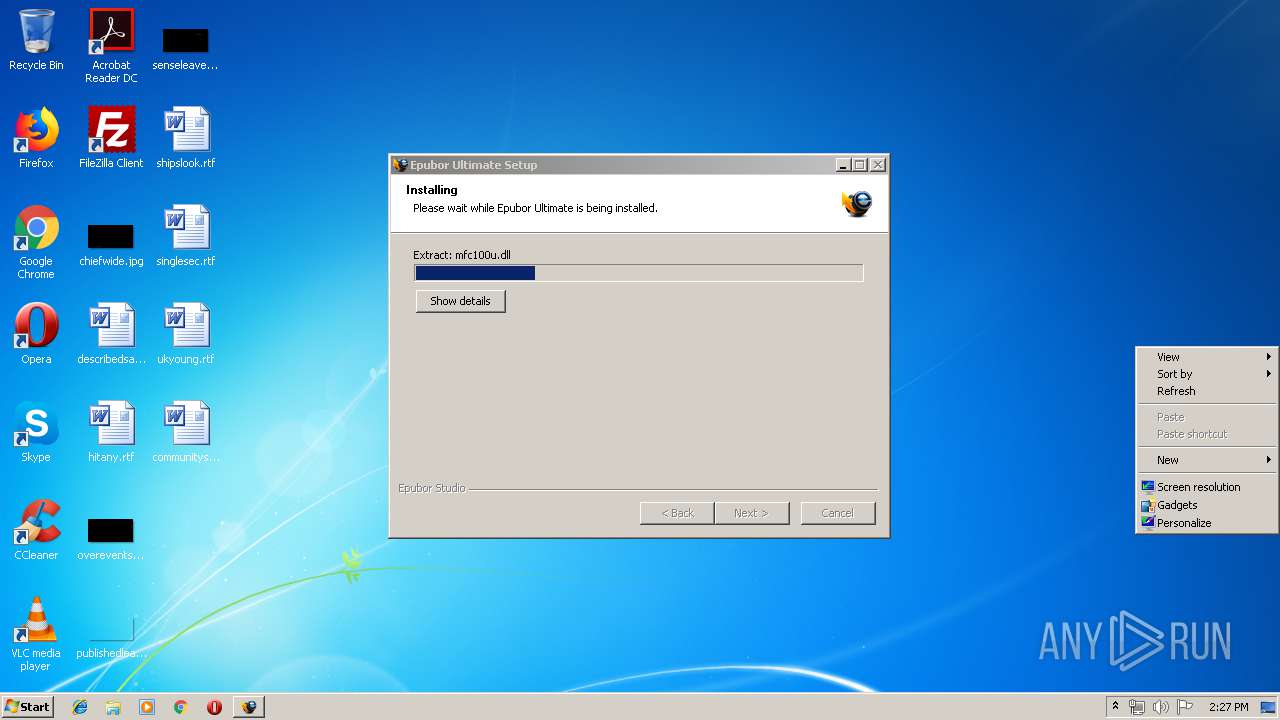Show hidden tray icons arrow
This screenshot has height=720, width=1280.
pyautogui.click(x=1115, y=707)
